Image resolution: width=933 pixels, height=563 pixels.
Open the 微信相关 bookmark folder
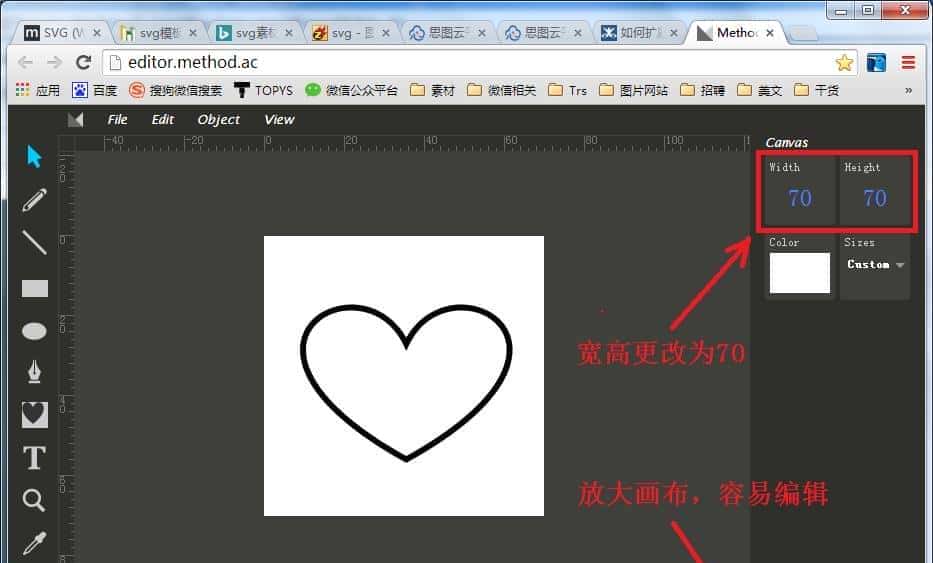click(x=502, y=90)
